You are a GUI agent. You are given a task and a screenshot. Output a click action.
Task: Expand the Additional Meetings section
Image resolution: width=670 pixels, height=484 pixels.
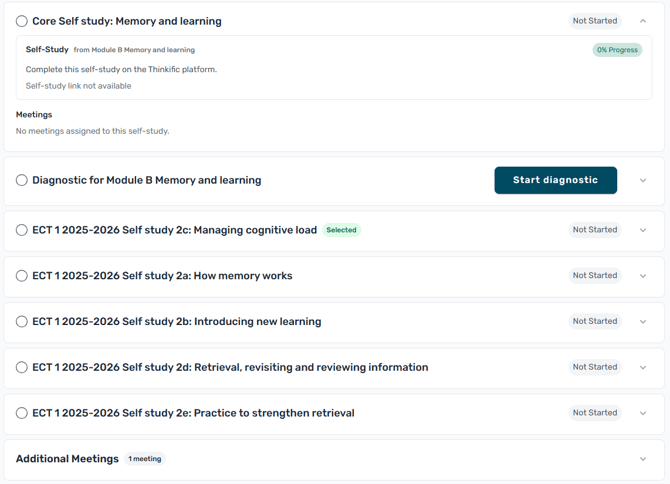point(643,459)
